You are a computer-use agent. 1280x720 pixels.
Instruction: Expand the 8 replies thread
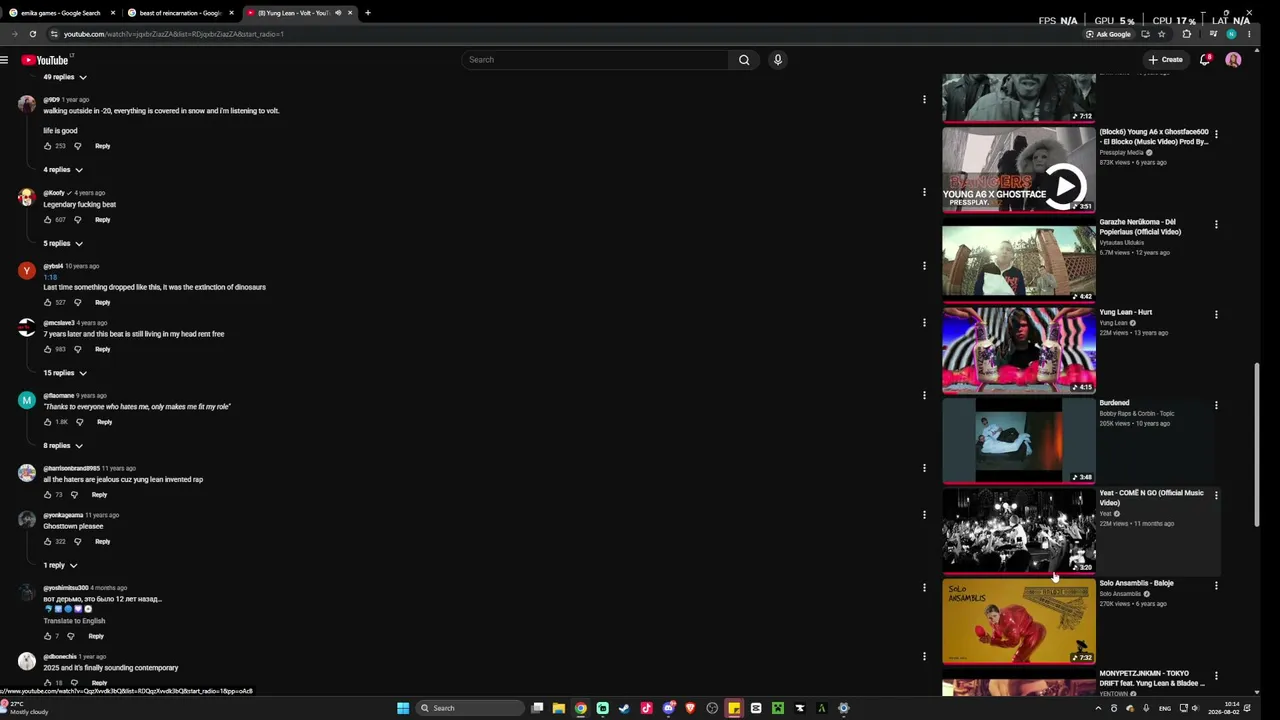pyautogui.click(x=63, y=446)
